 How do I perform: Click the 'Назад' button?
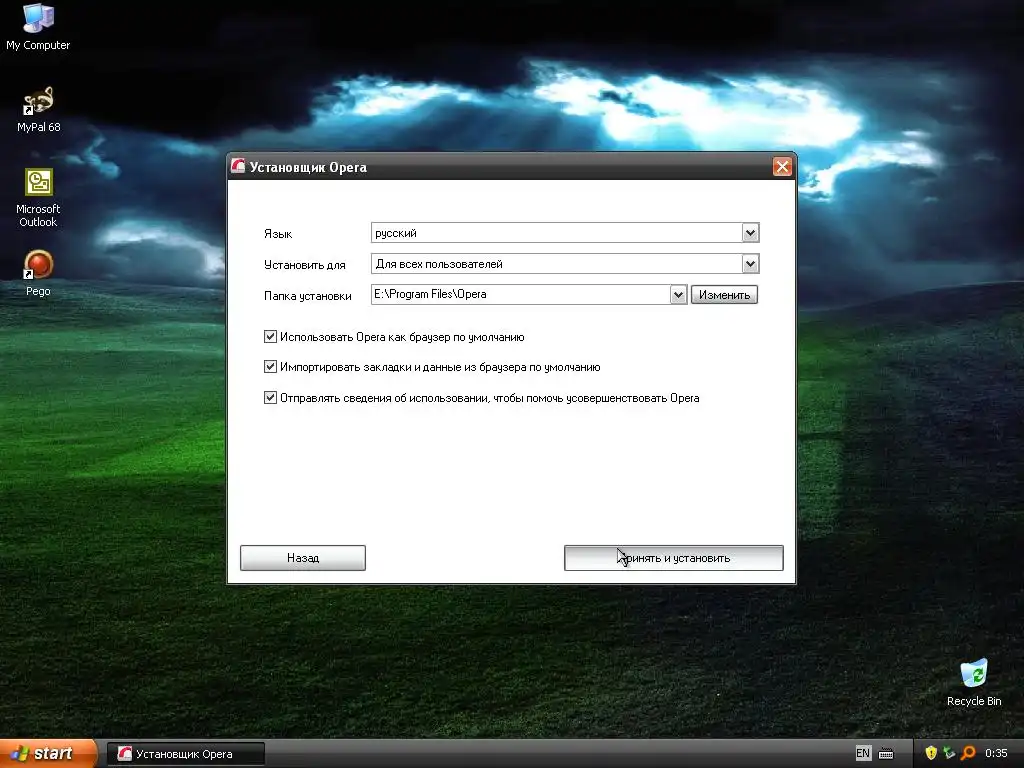click(303, 558)
